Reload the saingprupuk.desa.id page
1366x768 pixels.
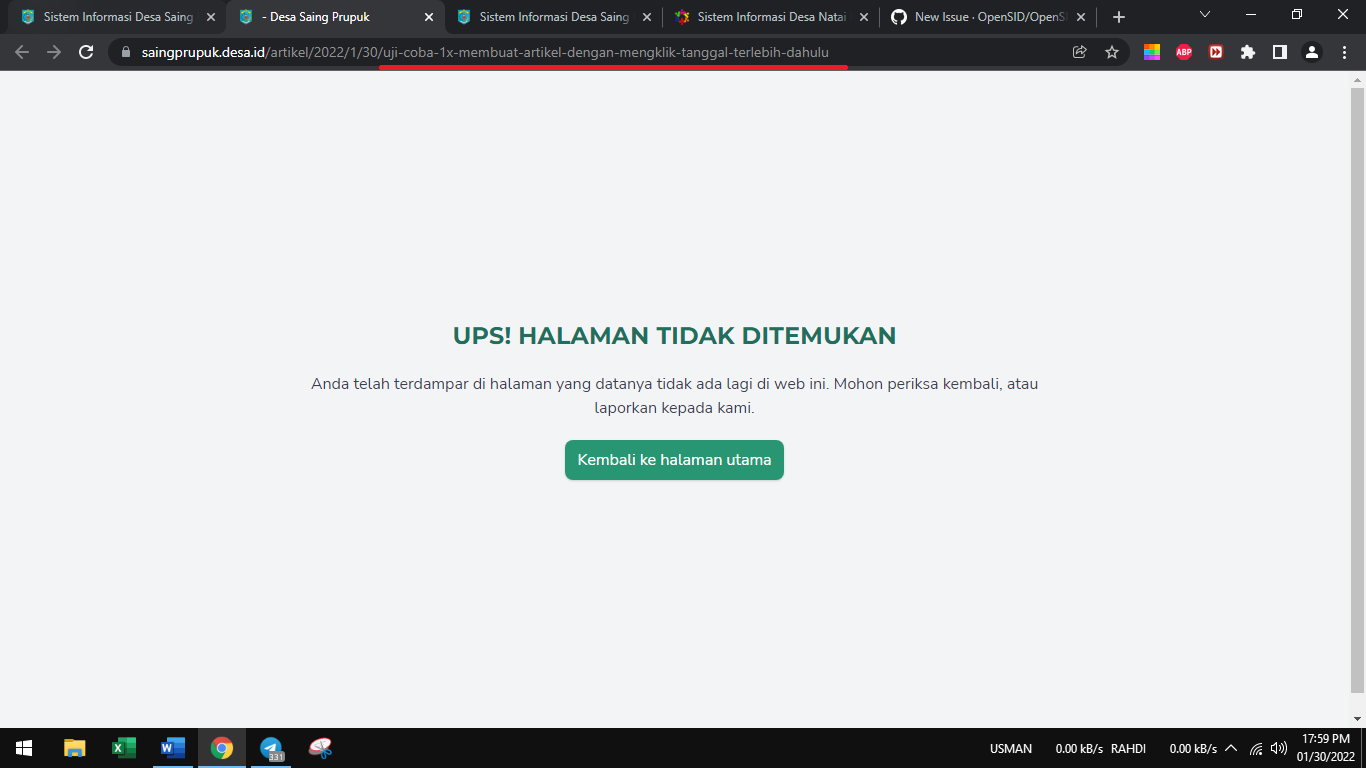[x=84, y=51]
